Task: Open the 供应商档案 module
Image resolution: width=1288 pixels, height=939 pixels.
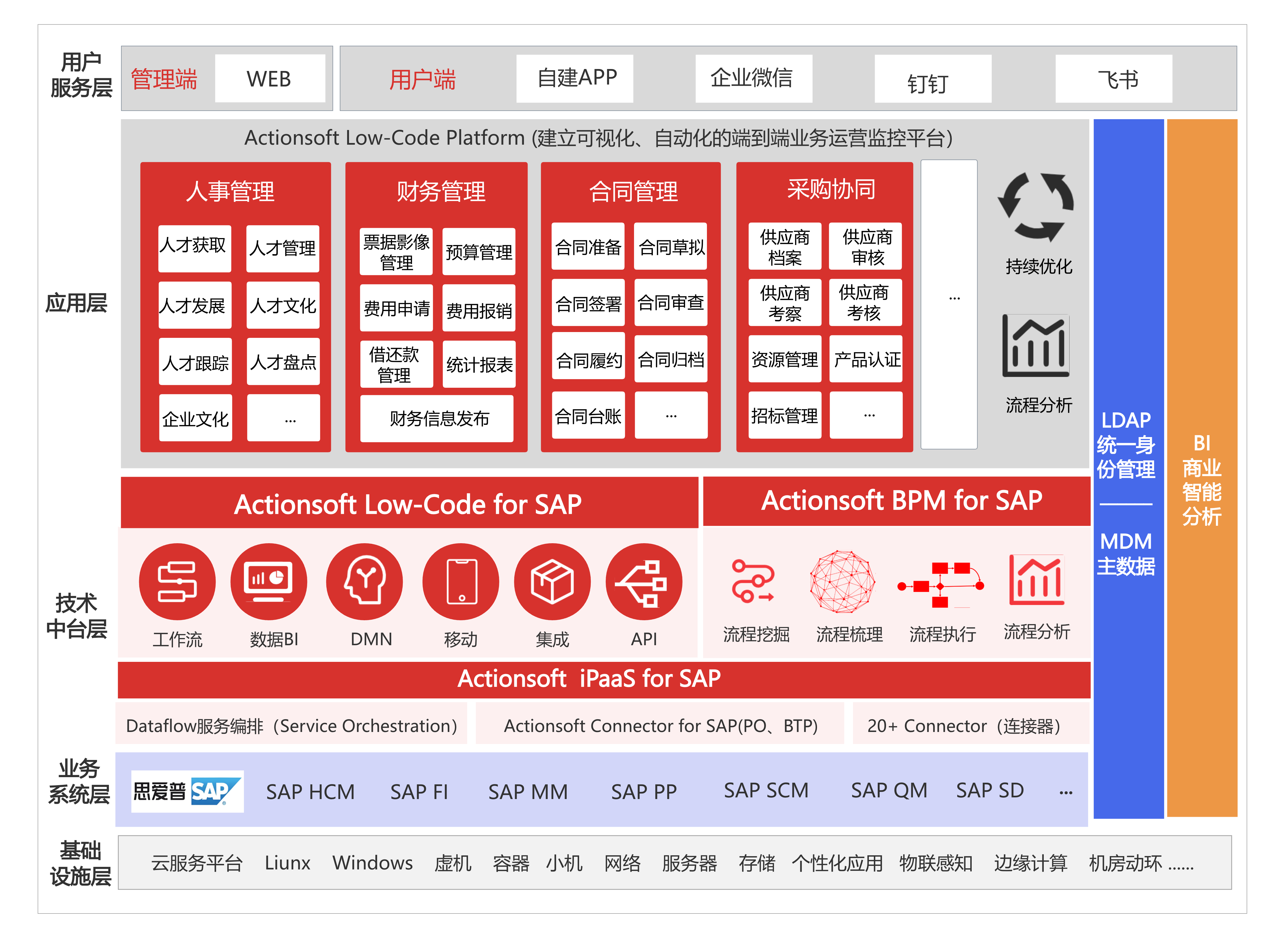Action: (x=785, y=246)
